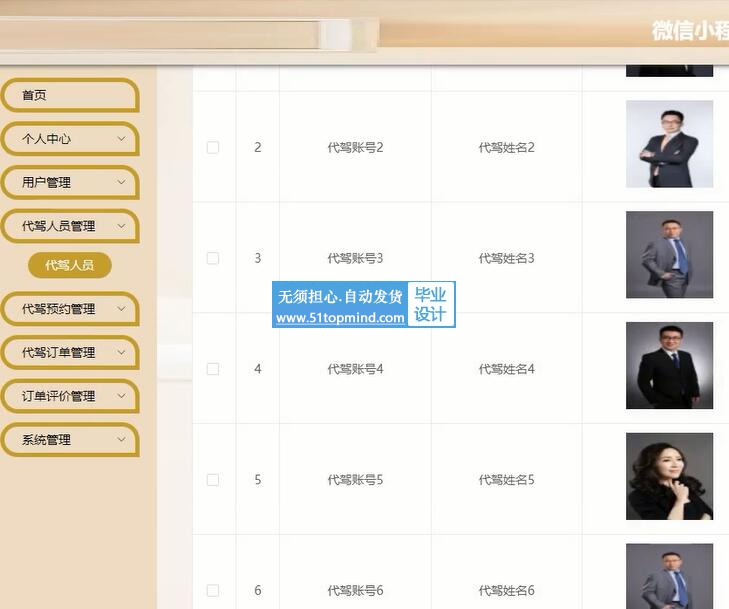Viewport: 729px width, 609px height.
Task: Select the 代驾人员 submenu item
Action: coord(70,265)
